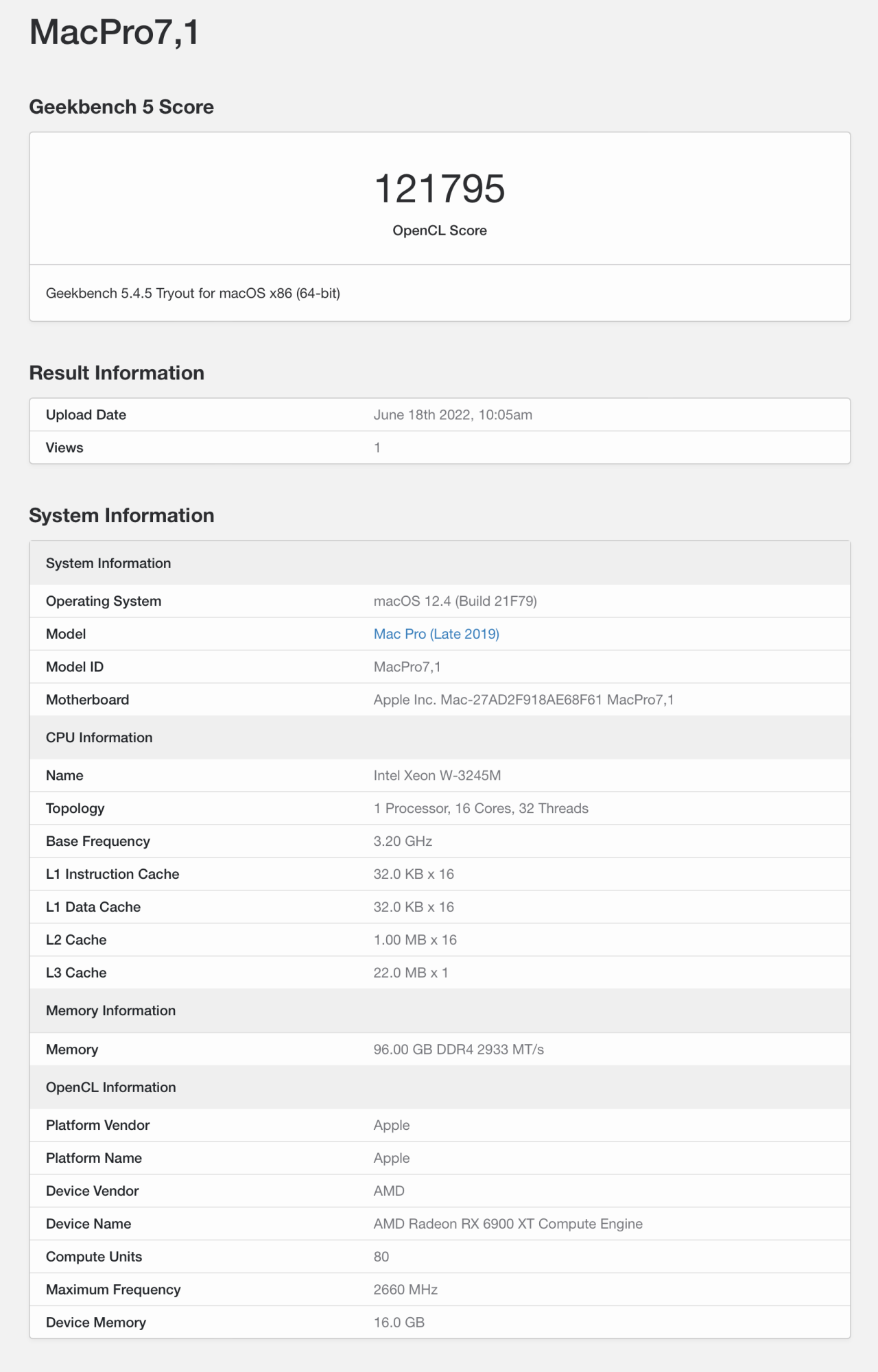Click the Geekbench 5.4.5 Tryout version text
This screenshot has height=1372, width=878.
(x=193, y=294)
